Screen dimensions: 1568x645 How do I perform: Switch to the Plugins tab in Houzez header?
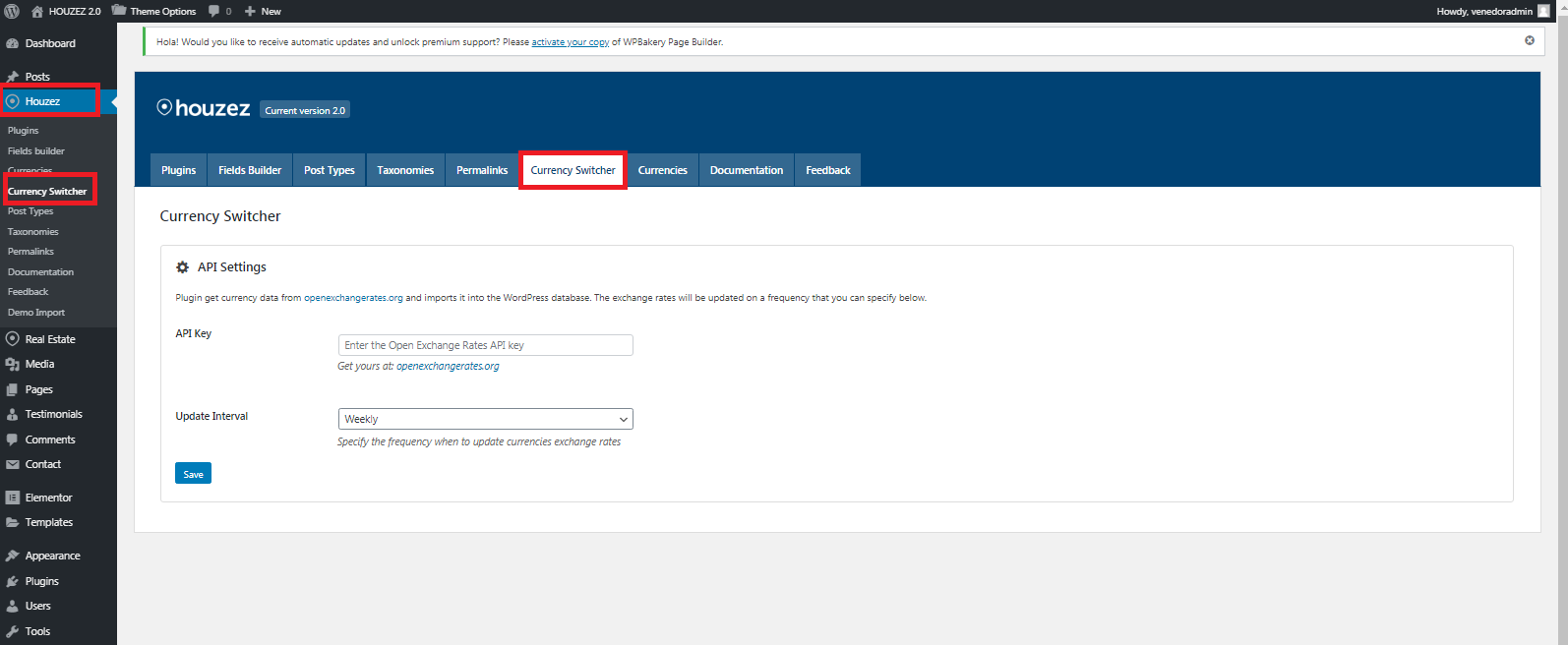[x=178, y=170]
